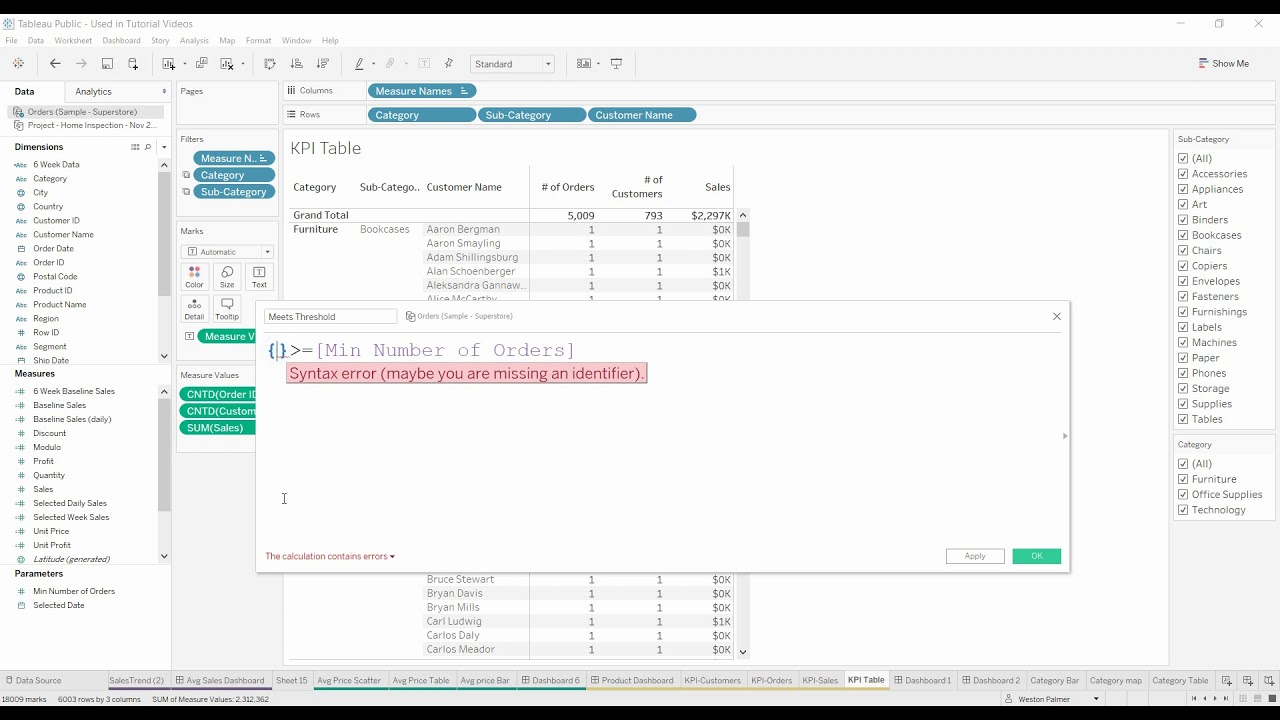This screenshot has height=720, width=1280.
Task: Click the Highlight pen icon
Action: click(359, 63)
